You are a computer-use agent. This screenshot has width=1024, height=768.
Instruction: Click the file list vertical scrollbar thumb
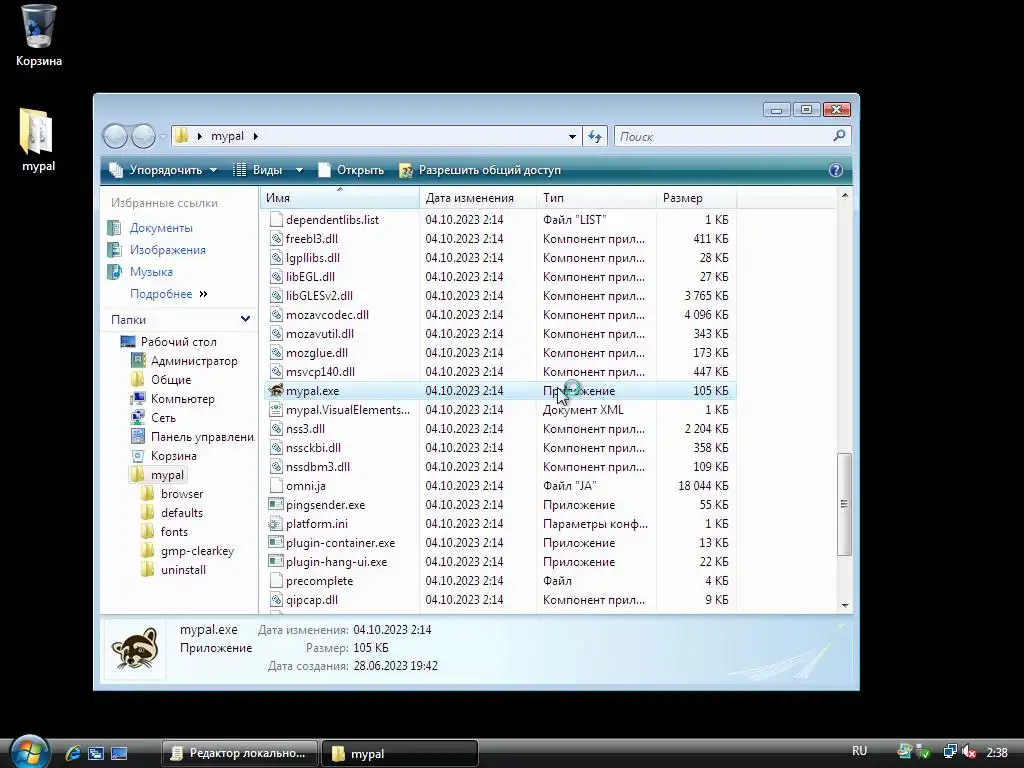(x=844, y=504)
